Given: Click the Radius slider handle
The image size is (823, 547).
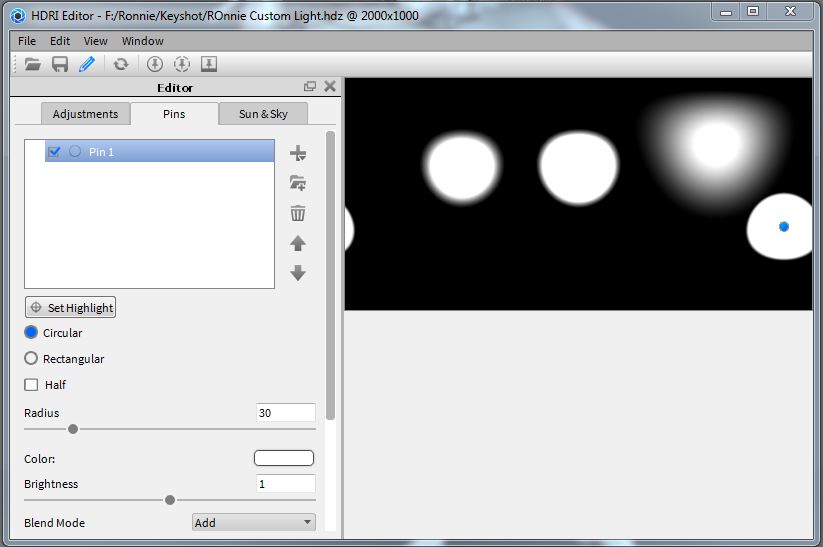Looking at the screenshot, I should [x=73, y=429].
